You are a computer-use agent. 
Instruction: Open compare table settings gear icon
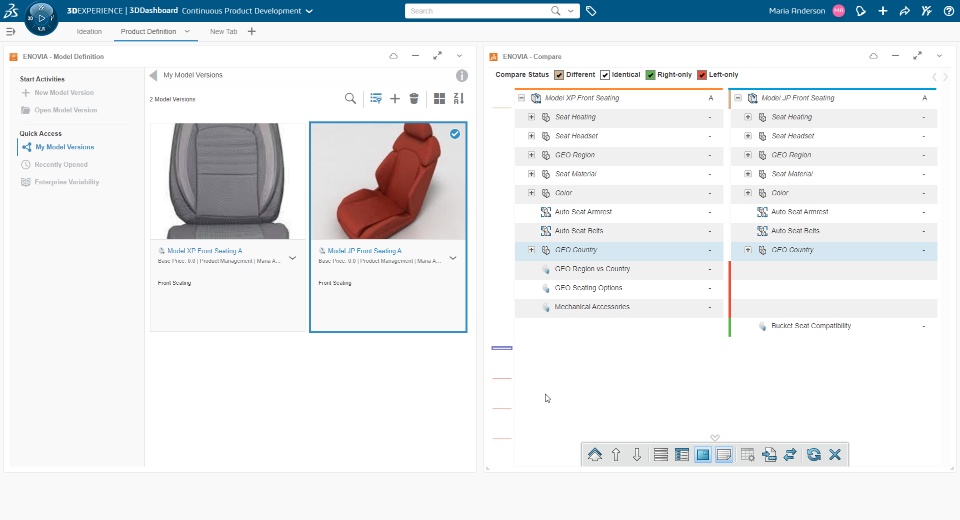(x=748, y=454)
